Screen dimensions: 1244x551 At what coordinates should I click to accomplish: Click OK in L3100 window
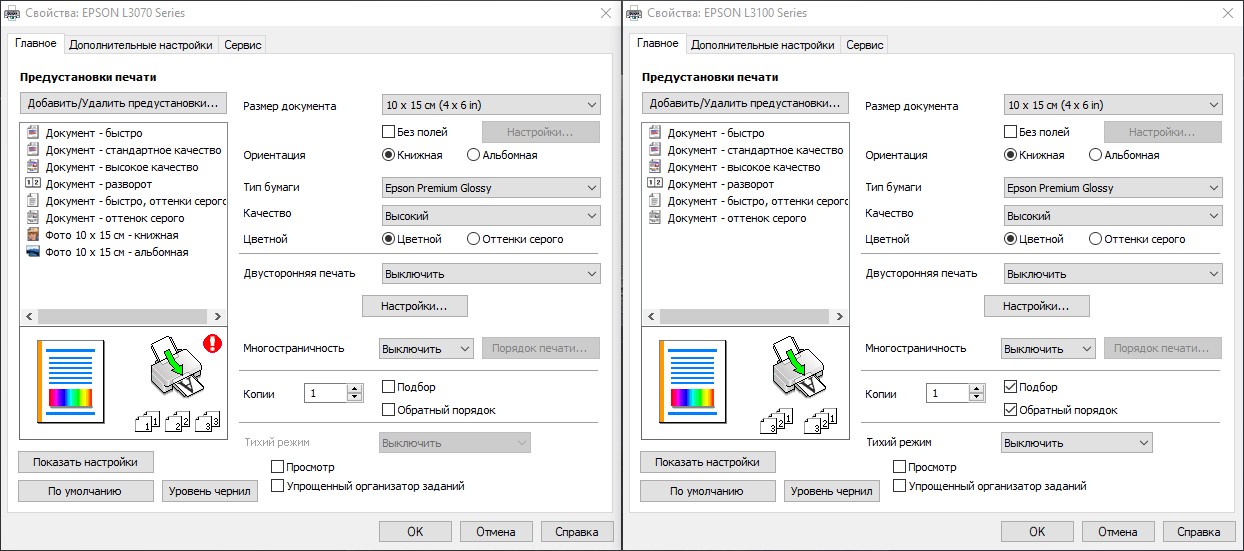tap(1037, 532)
